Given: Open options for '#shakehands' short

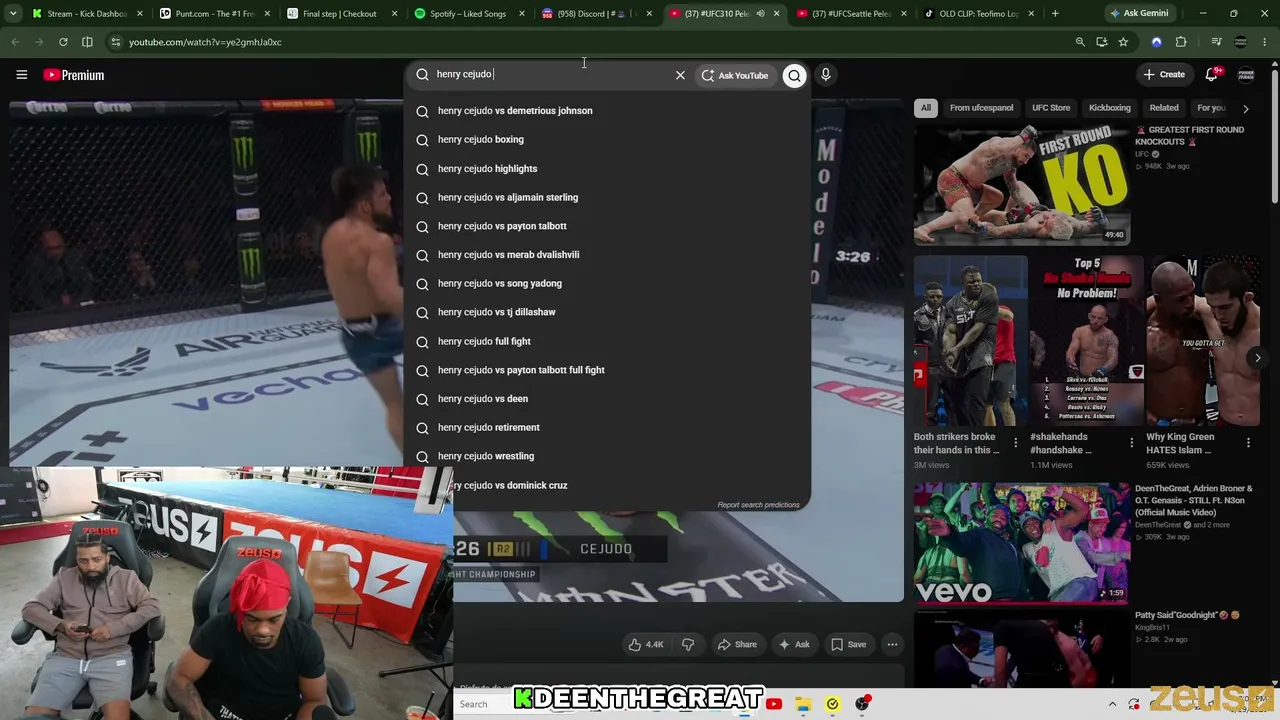Looking at the screenshot, I should click(x=1132, y=443).
